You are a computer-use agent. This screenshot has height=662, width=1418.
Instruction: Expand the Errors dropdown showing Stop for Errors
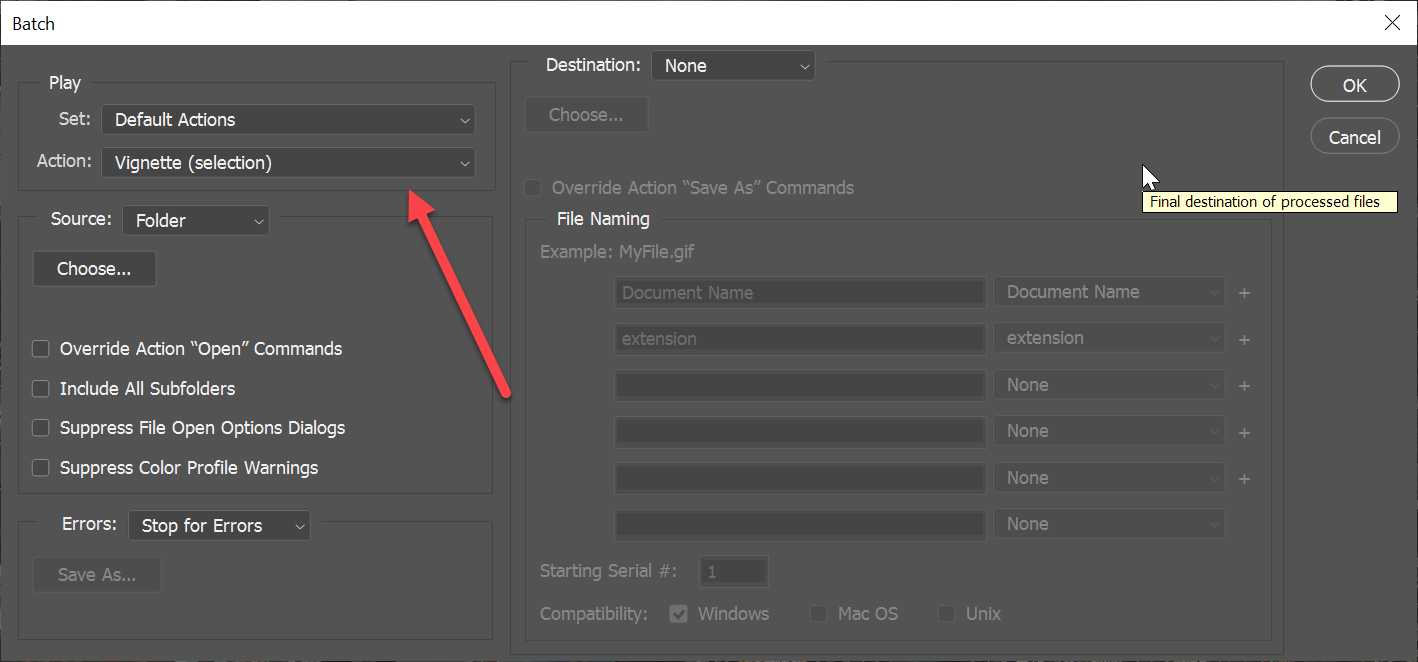219,526
